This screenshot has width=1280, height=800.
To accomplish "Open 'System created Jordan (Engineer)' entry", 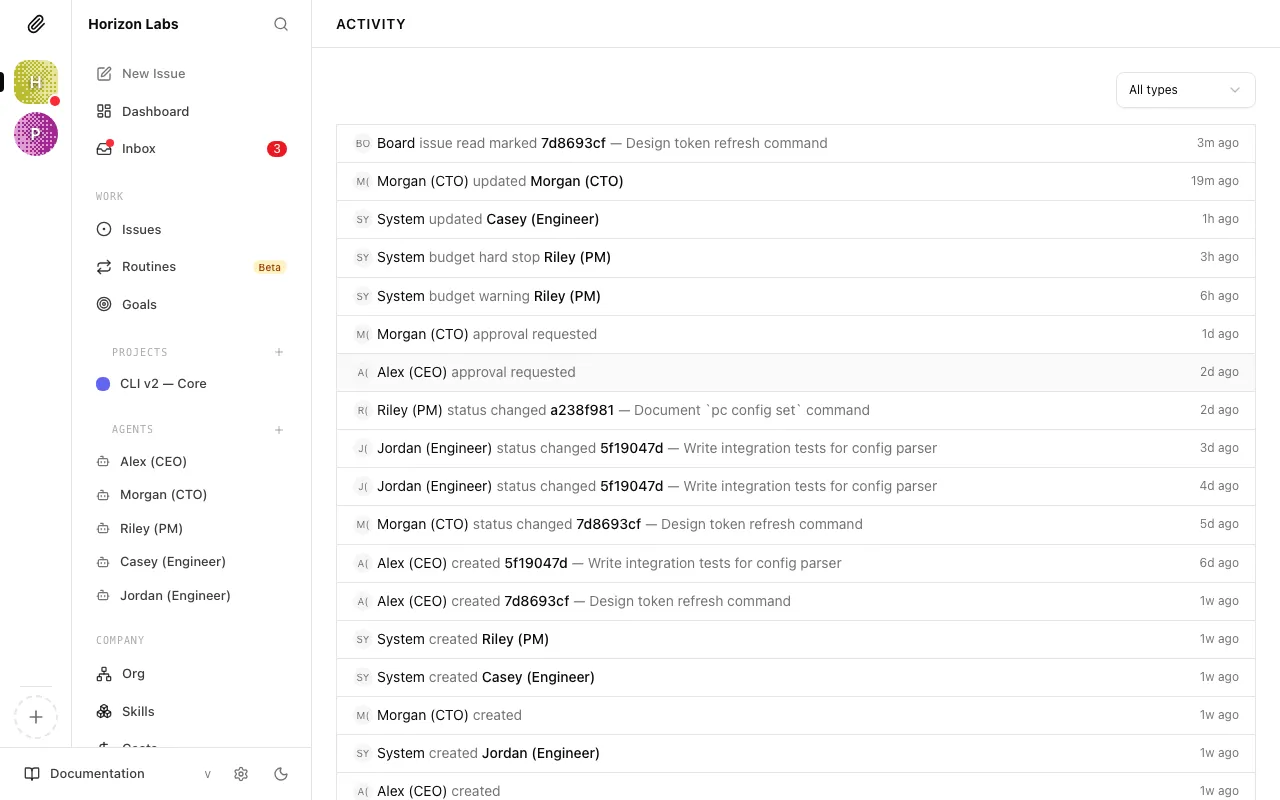I will pos(796,753).
